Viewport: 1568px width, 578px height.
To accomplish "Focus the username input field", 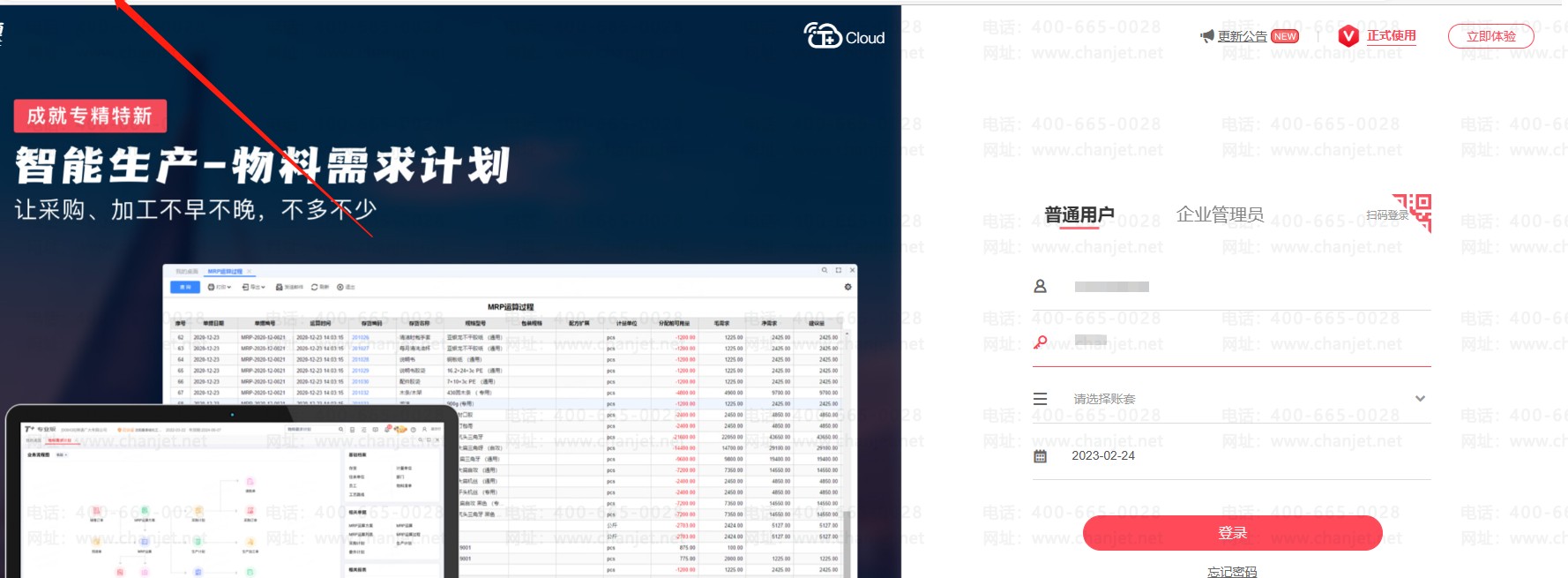I will 1243,287.
